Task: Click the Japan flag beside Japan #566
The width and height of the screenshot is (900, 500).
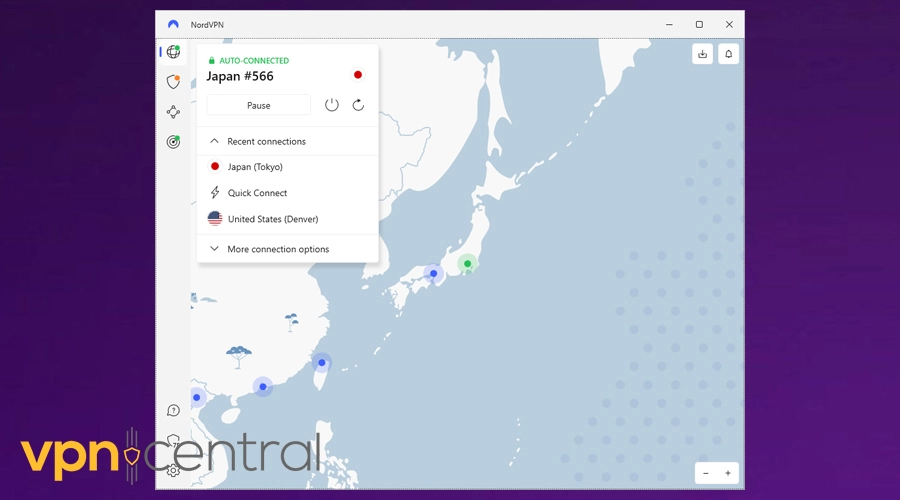Action: (x=358, y=75)
